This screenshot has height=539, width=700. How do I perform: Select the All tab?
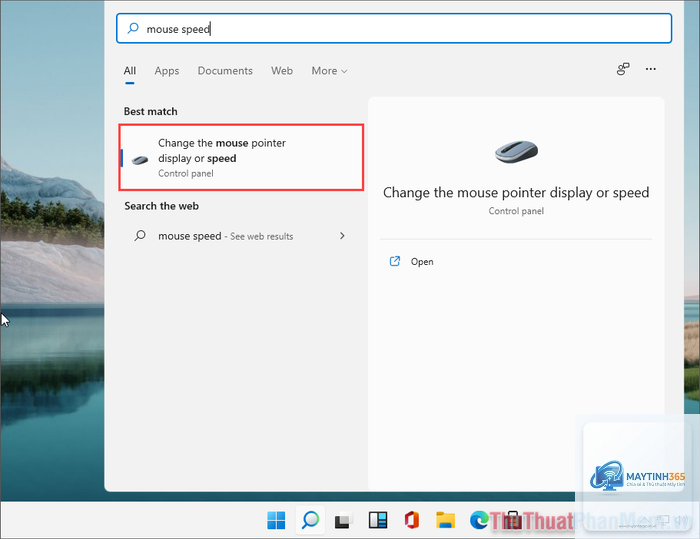(130, 71)
